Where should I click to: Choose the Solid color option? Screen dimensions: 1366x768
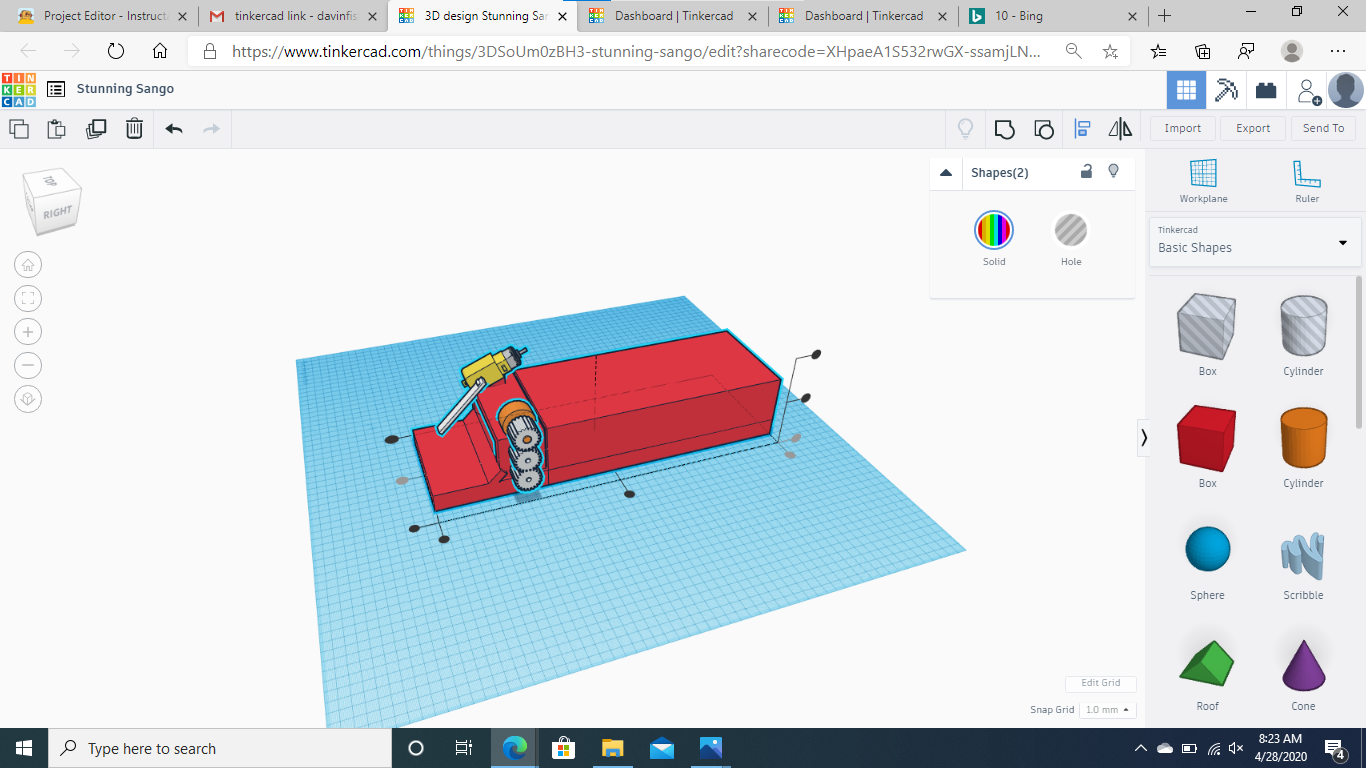(x=994, y=231)
